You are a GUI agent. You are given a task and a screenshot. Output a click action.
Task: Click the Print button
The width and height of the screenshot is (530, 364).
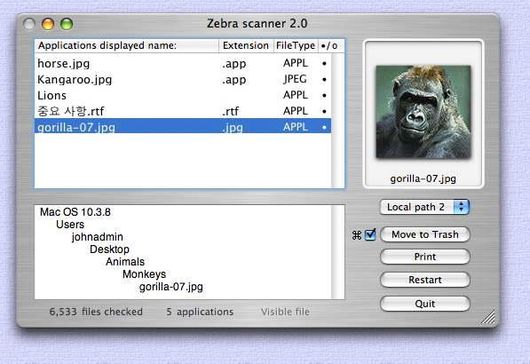(425, 257)
